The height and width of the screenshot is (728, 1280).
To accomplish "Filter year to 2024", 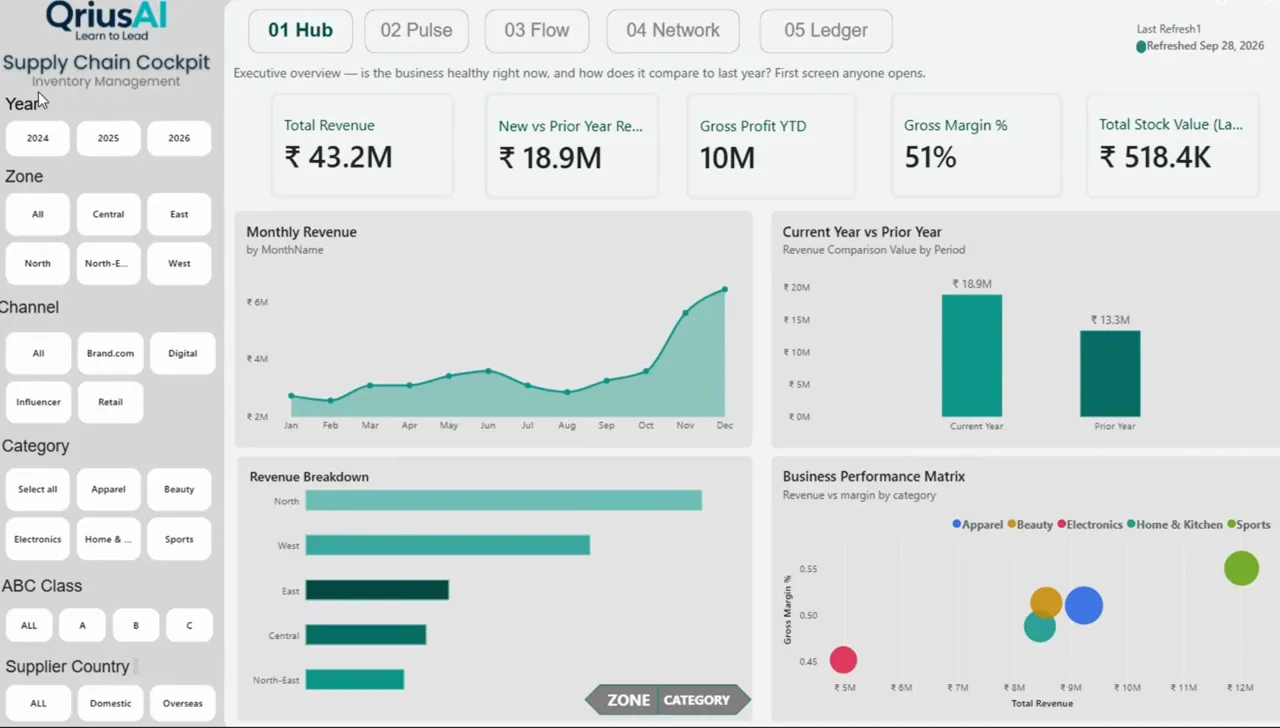I will (x=38, y=138).
